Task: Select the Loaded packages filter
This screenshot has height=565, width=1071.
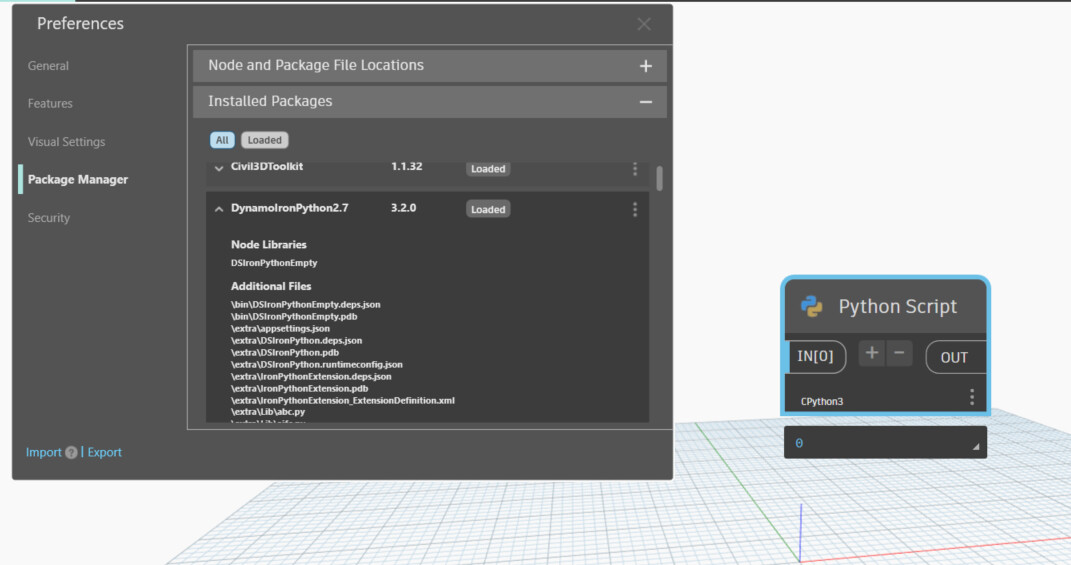Action: [264, 140]
